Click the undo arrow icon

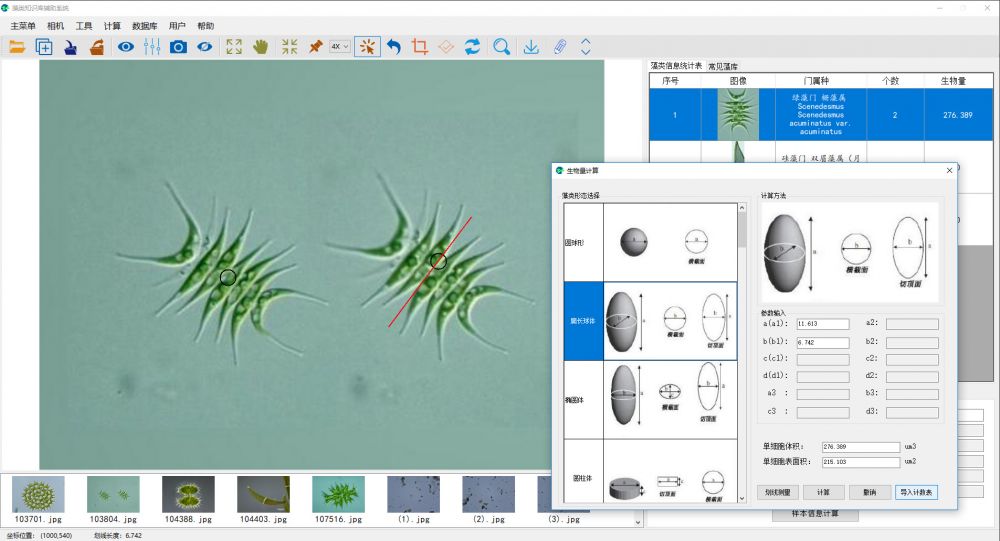tap(394, 46)
